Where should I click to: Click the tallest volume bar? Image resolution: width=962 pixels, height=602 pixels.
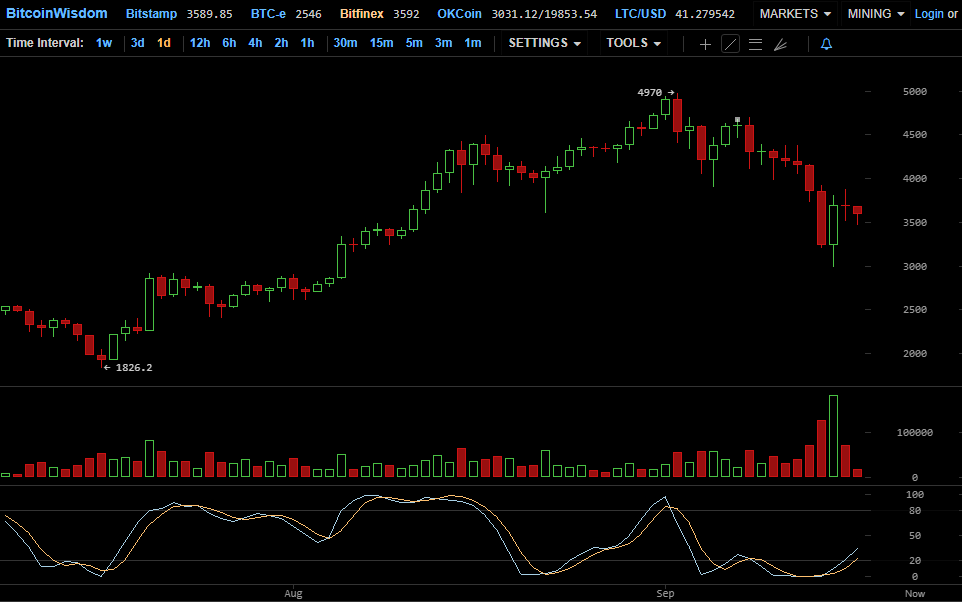(833, 437)
